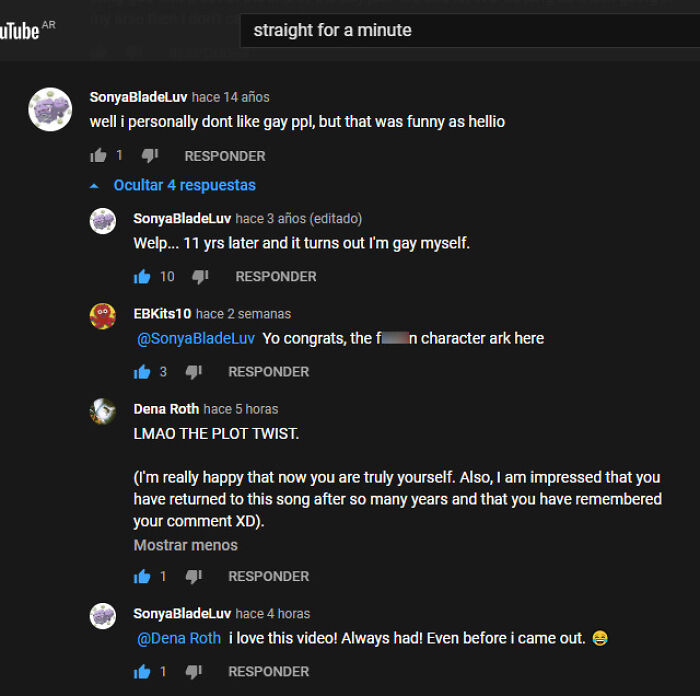This screenshot has width=700, height=696.
Task: Dislike the "i love this video" reply
Action: [x=194, y=671]
